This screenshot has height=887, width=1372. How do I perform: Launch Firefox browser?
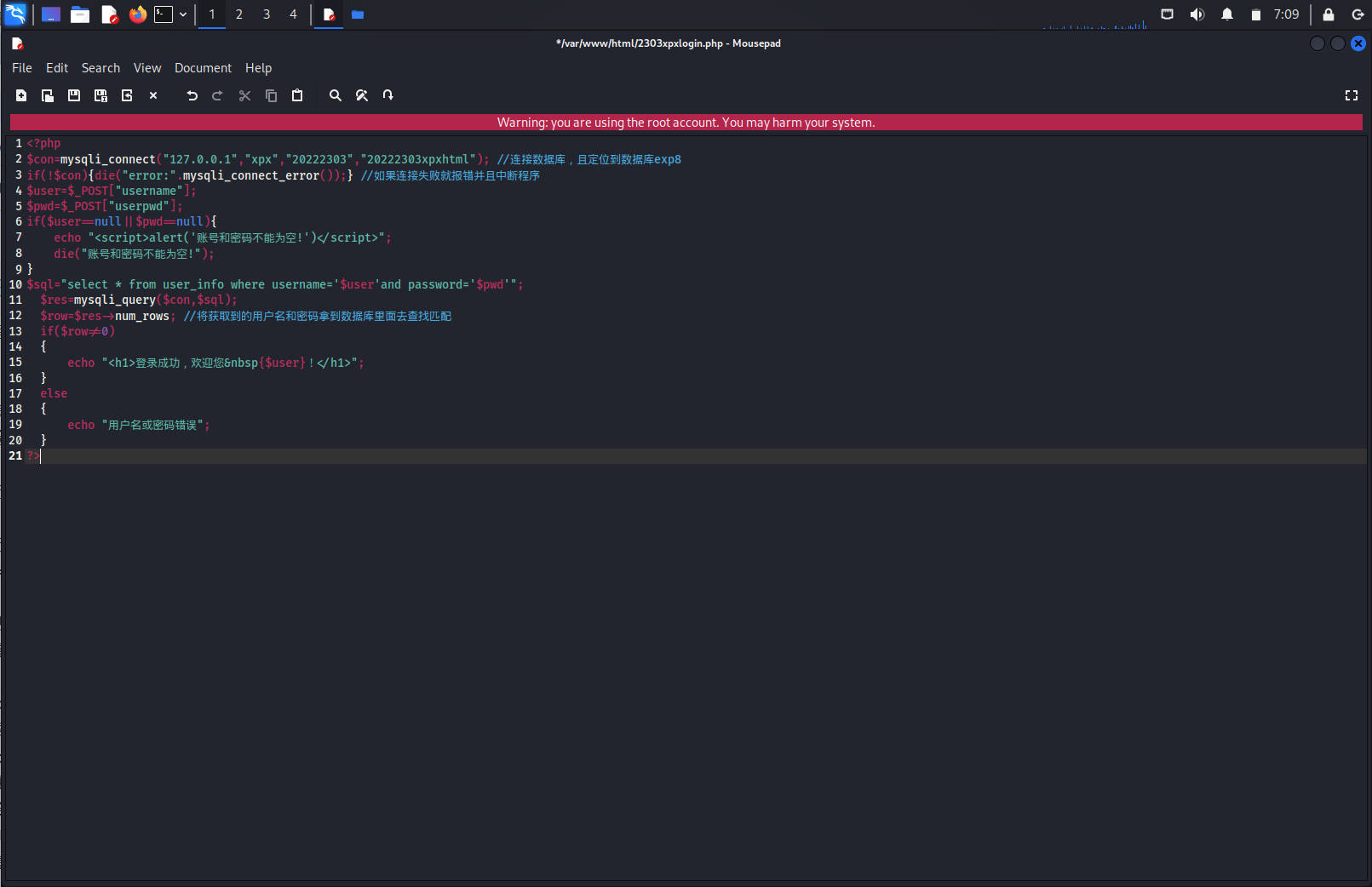coord(138,14)
